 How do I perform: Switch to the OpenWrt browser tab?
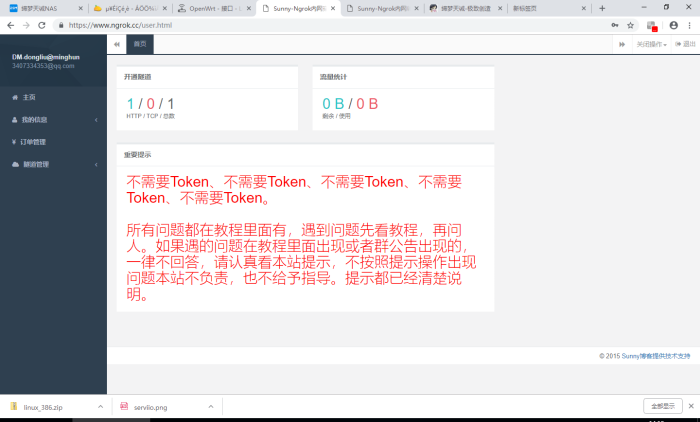click(x=209, y=7)
